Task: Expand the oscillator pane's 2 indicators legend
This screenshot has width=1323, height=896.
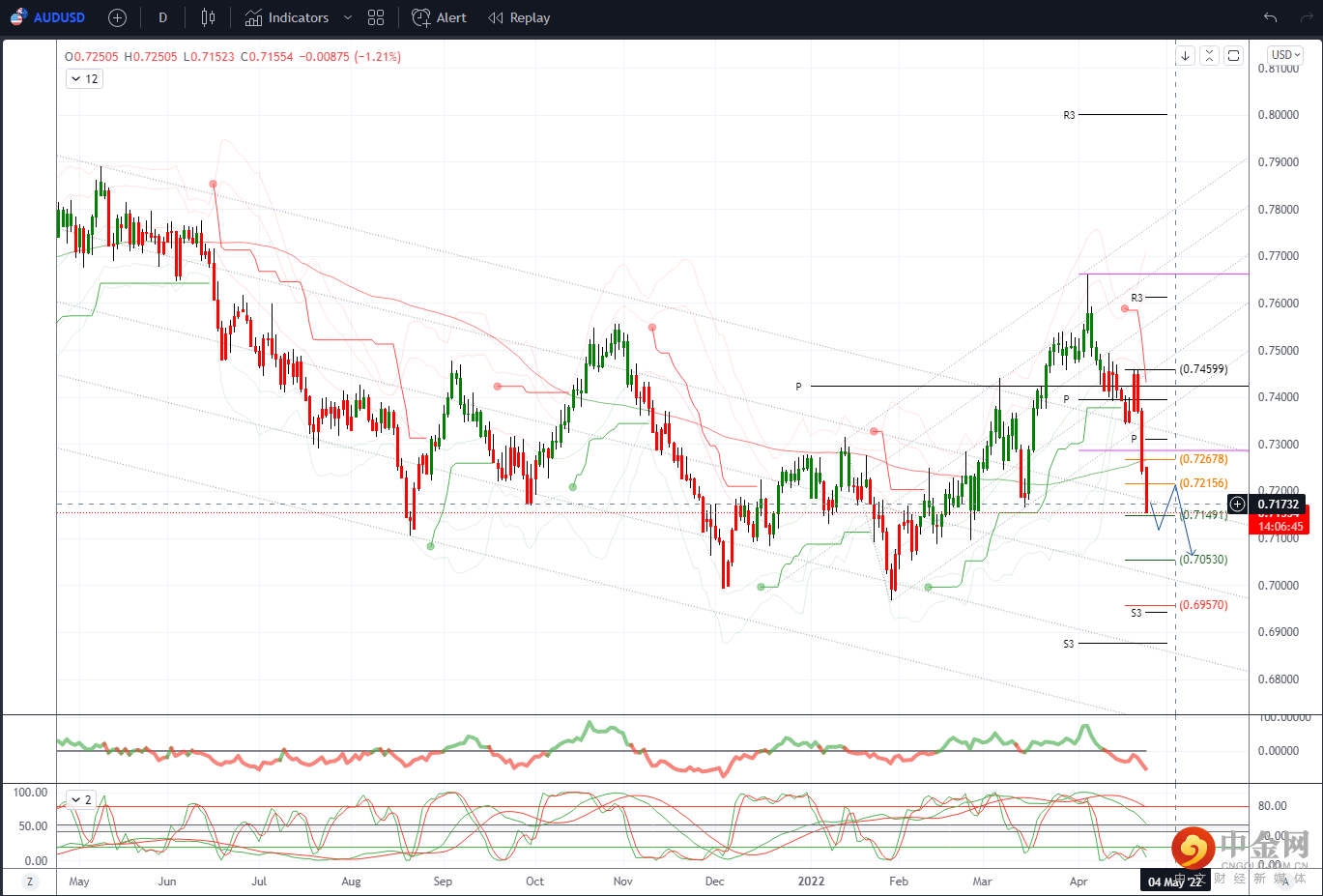Action: pos(81,800)
